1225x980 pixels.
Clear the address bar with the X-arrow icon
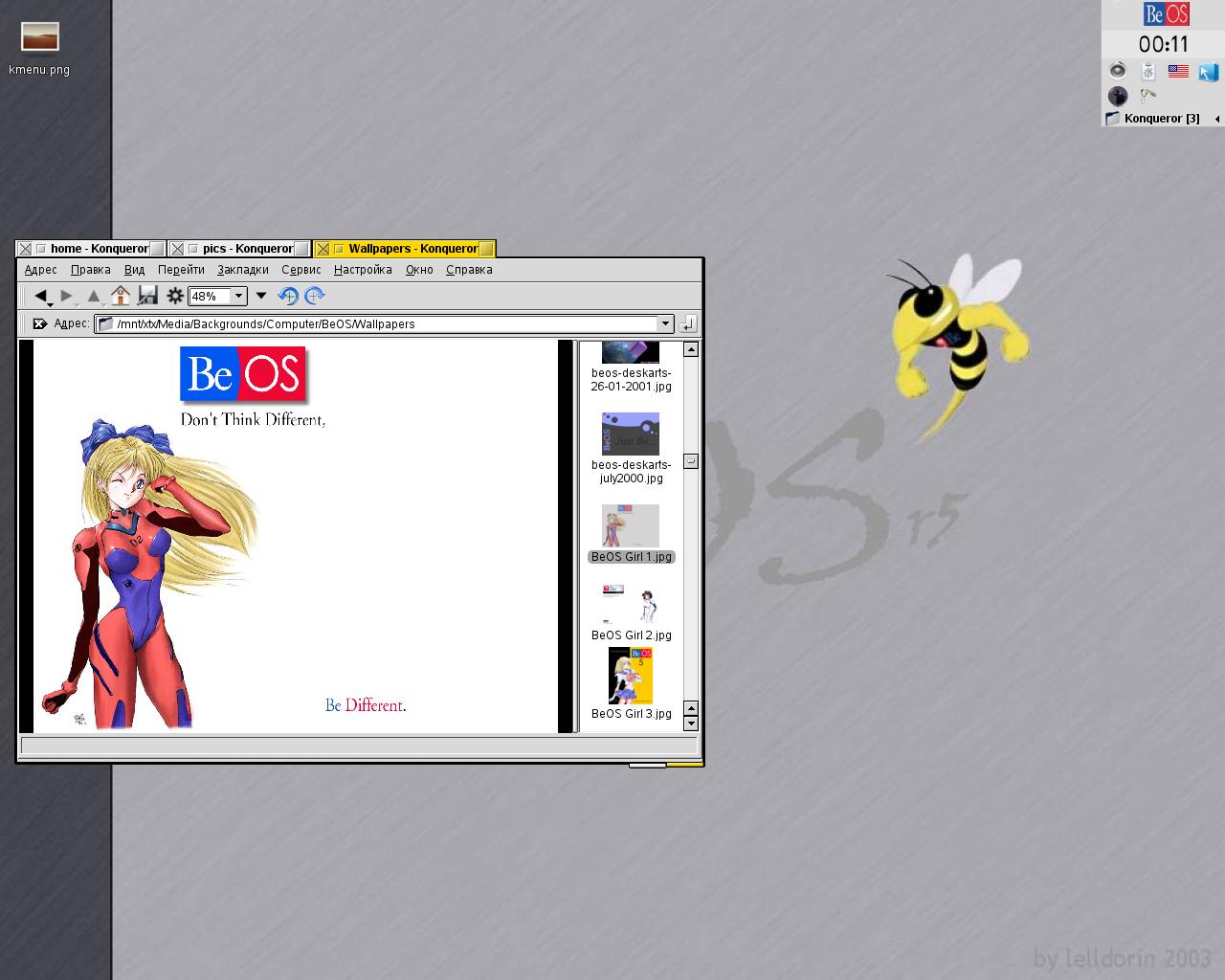(40, 323)
